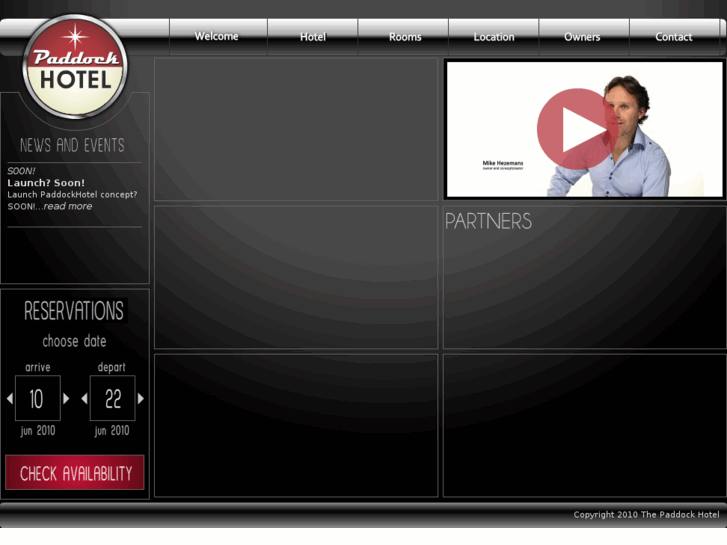Click 'jun 2010' under the arrive date

[38, 431]
